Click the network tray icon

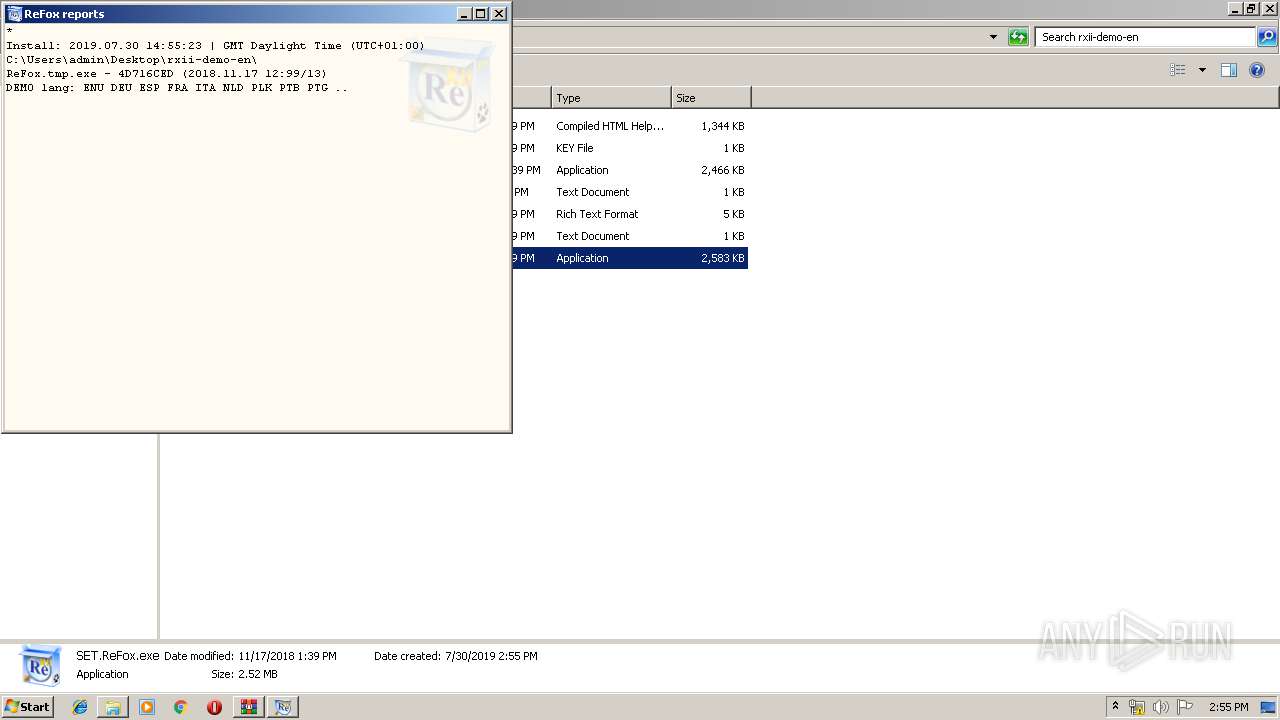pos(1137,707)
